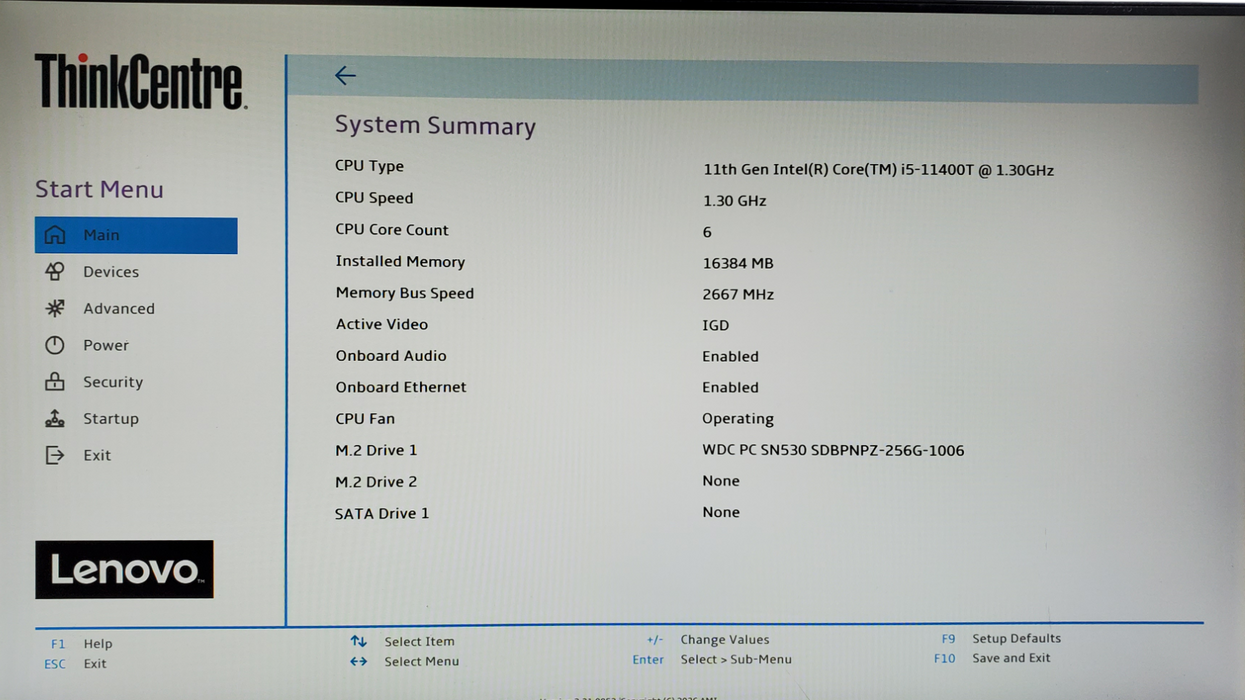Select the Memory Bus Speed label

click(404, 293)
